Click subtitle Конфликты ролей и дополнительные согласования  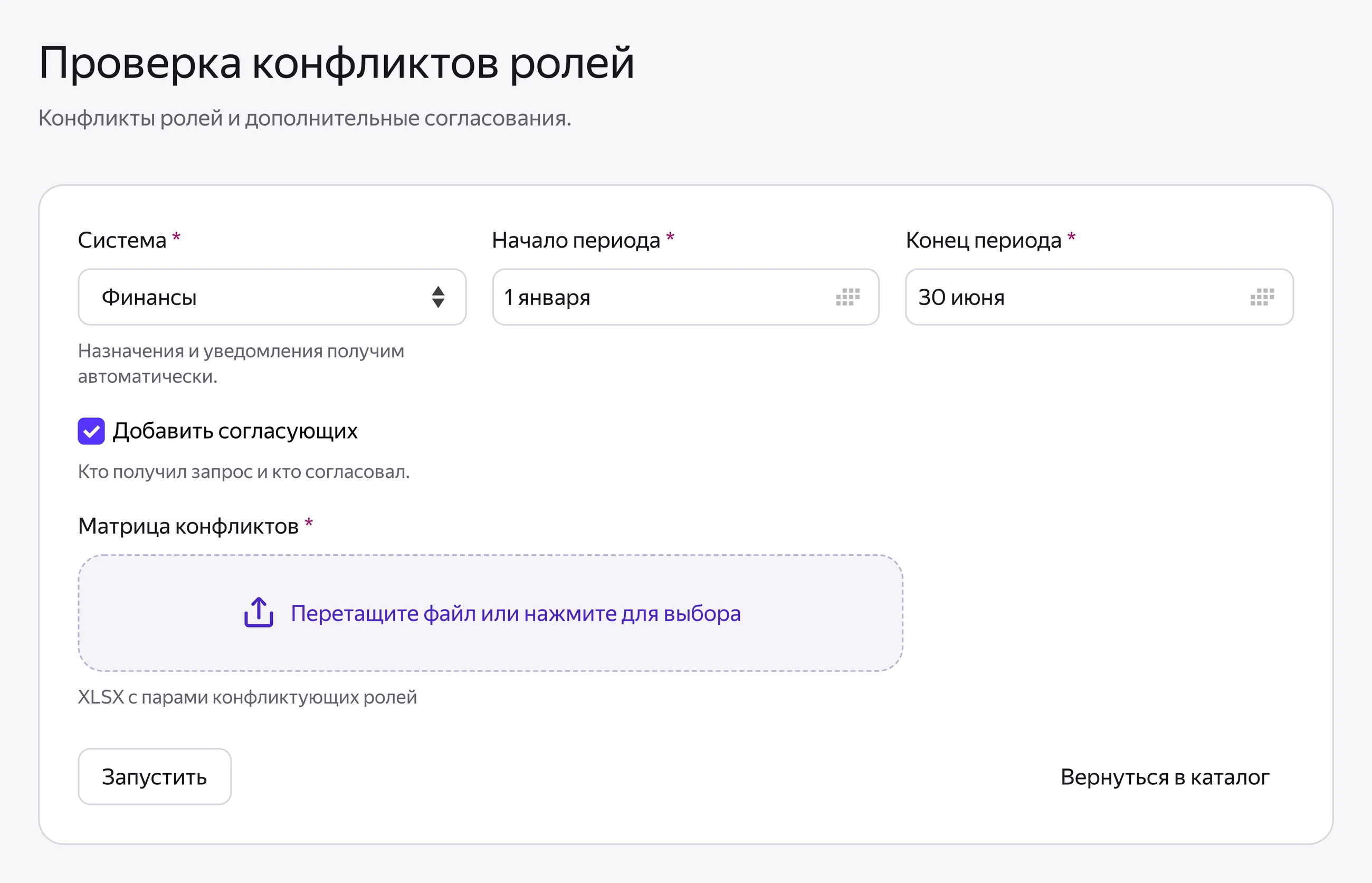coord(305,118)
